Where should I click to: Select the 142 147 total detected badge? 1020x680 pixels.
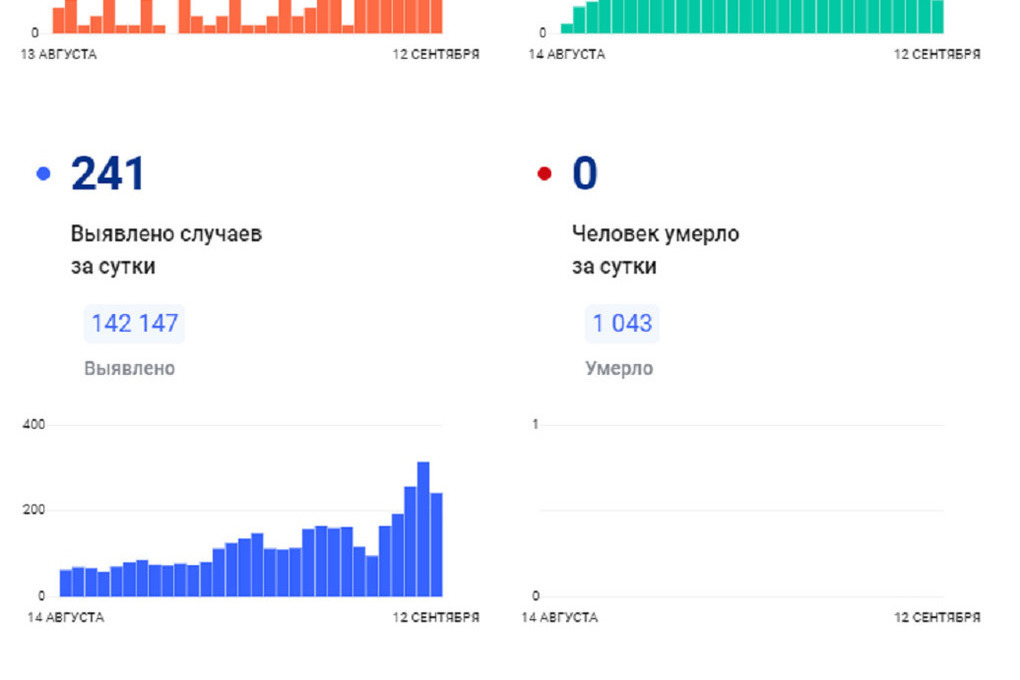coord(134,323)
